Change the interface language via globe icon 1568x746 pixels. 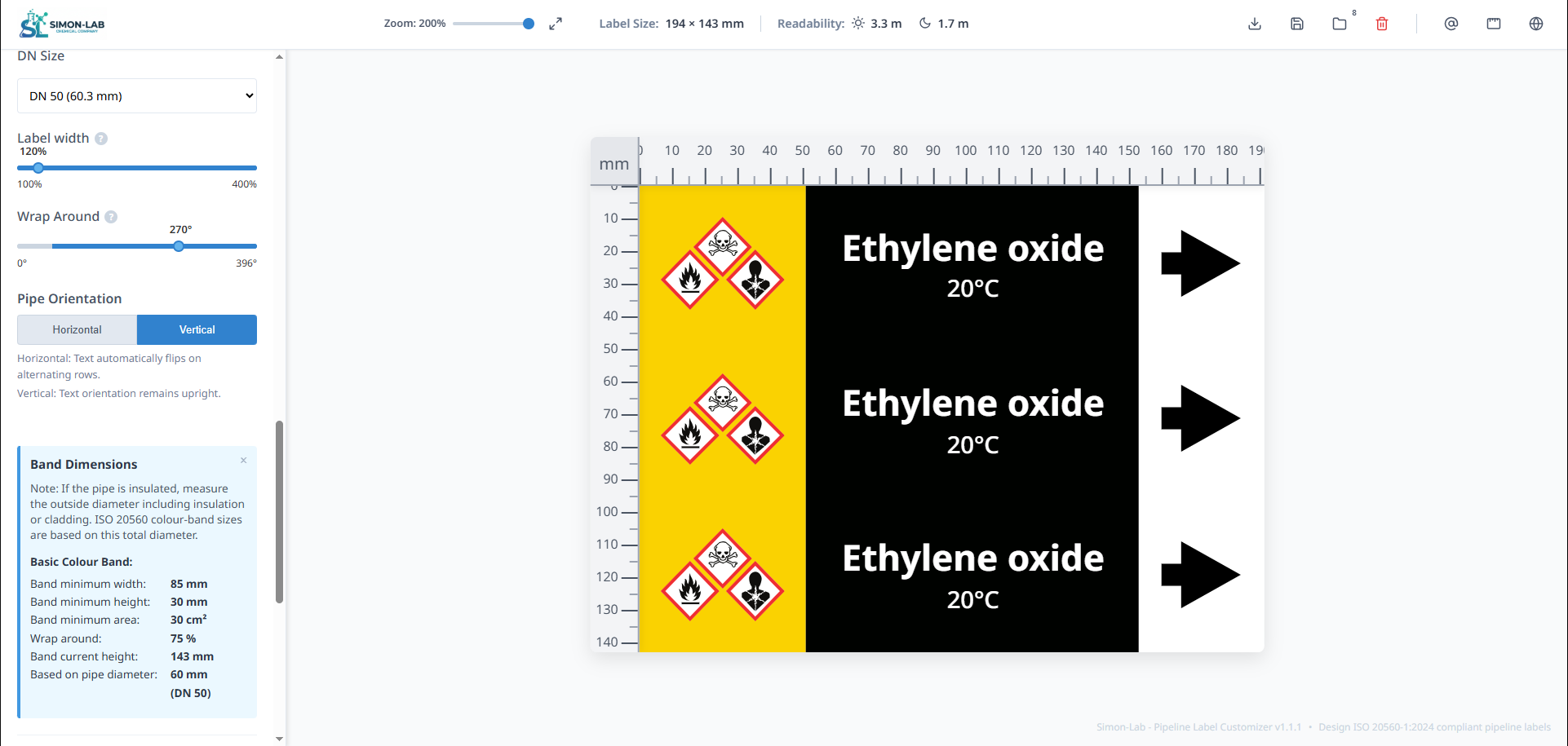(x=1536, y=24)
